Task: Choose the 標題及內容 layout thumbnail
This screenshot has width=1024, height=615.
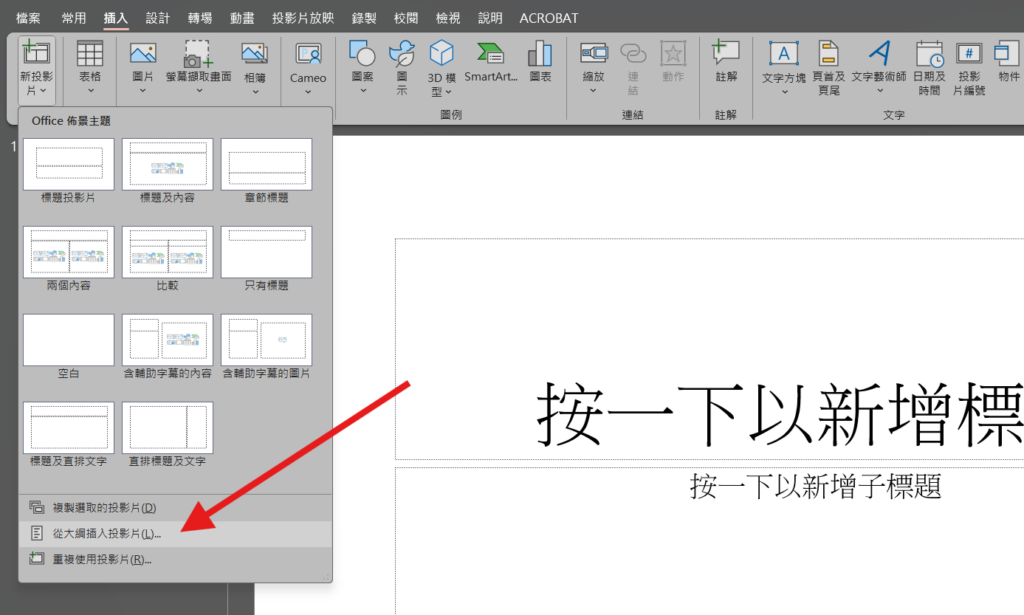Action: pos(167,165)
